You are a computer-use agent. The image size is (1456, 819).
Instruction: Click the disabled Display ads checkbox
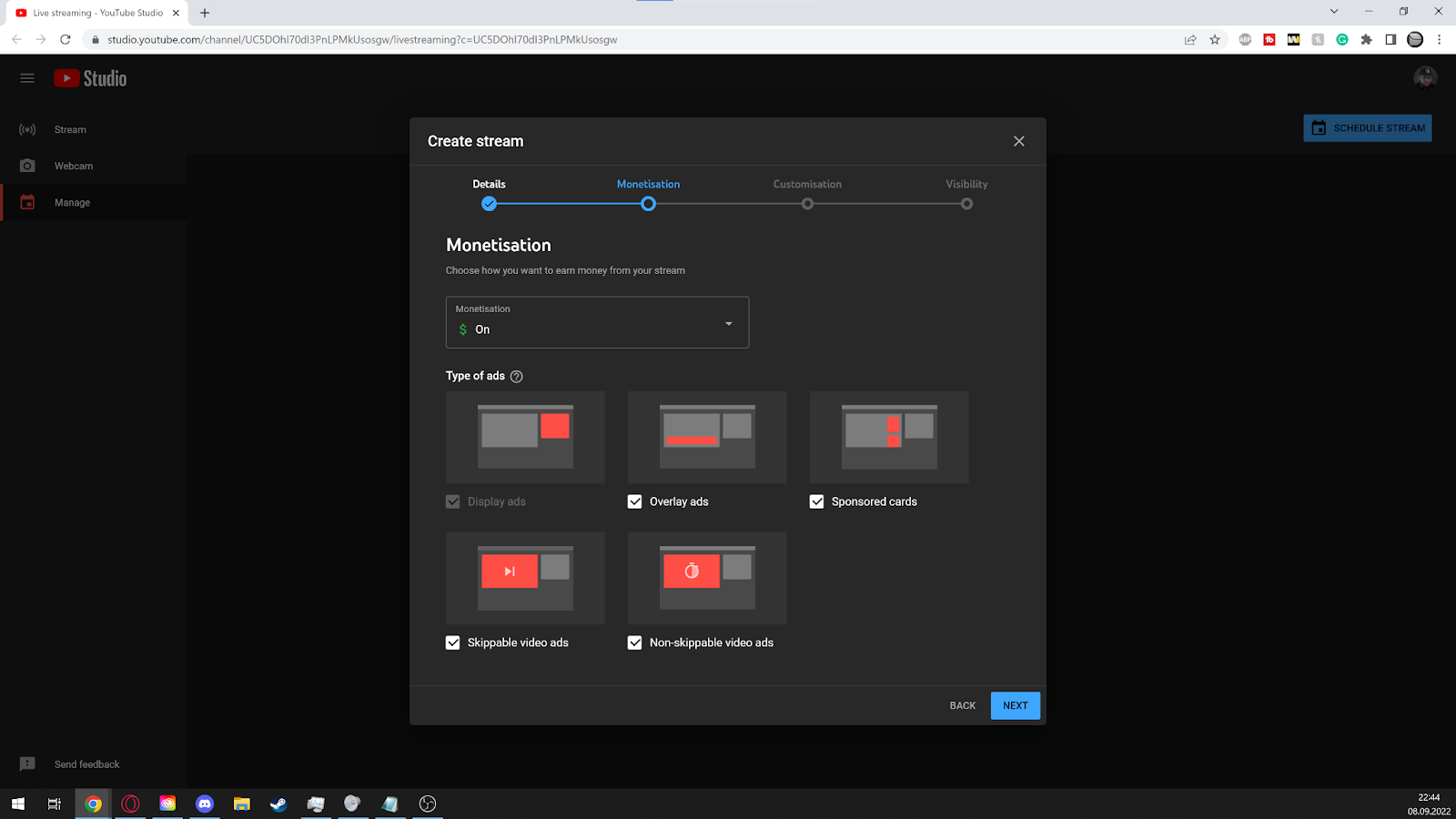coord(453,501)
